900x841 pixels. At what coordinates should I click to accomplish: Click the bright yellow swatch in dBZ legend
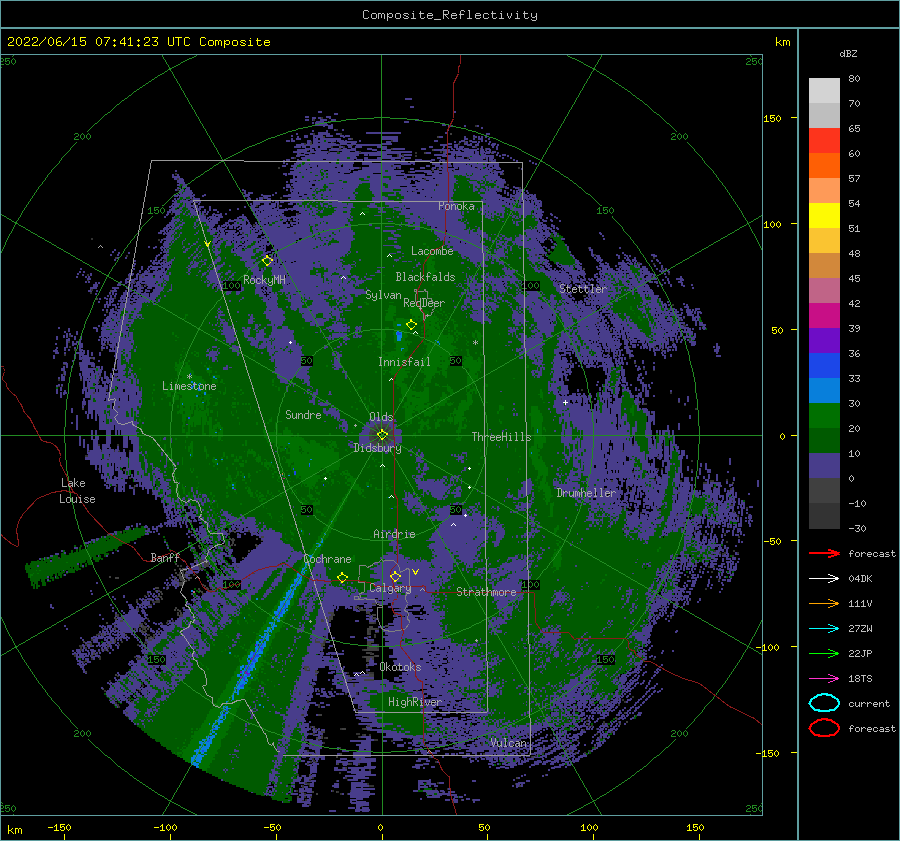coord(824,215)
